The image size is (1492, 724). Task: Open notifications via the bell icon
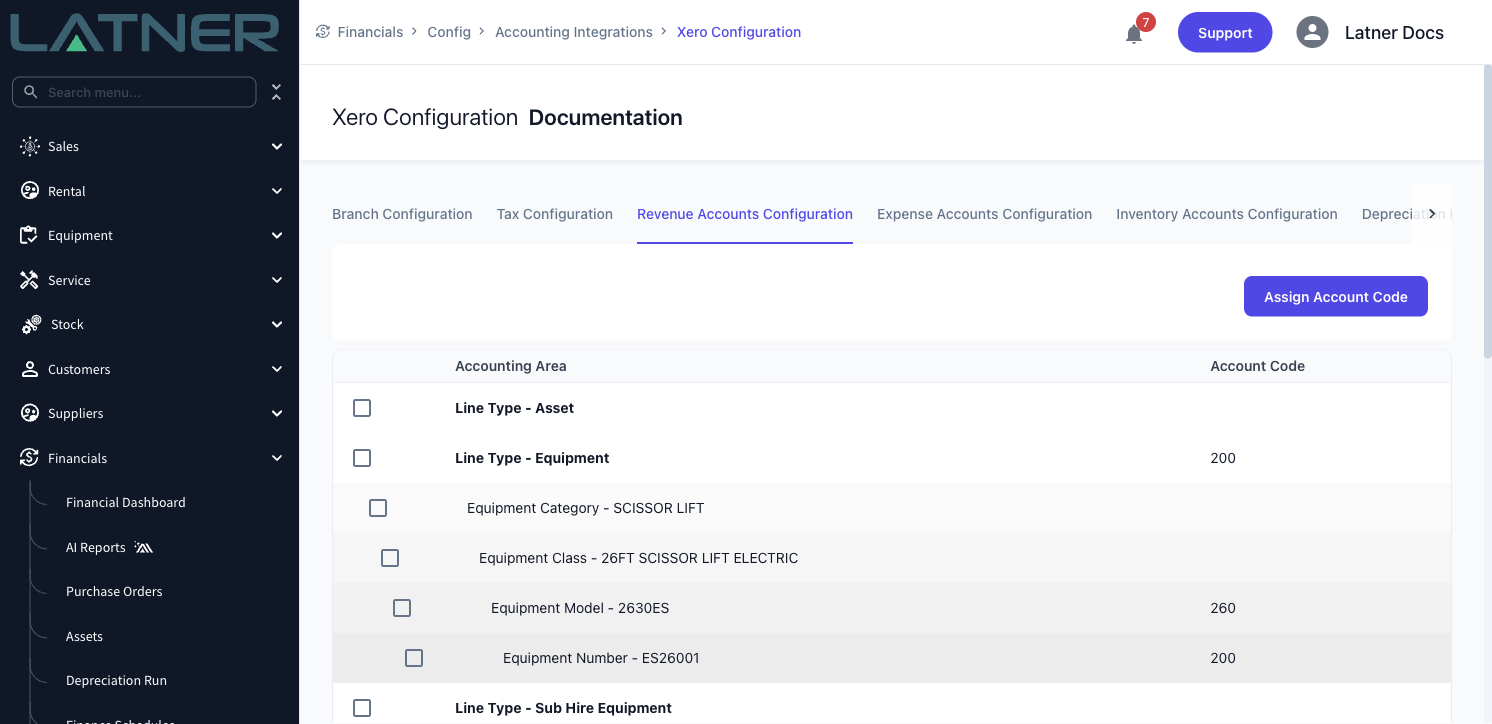click(x=1134, y=34)
